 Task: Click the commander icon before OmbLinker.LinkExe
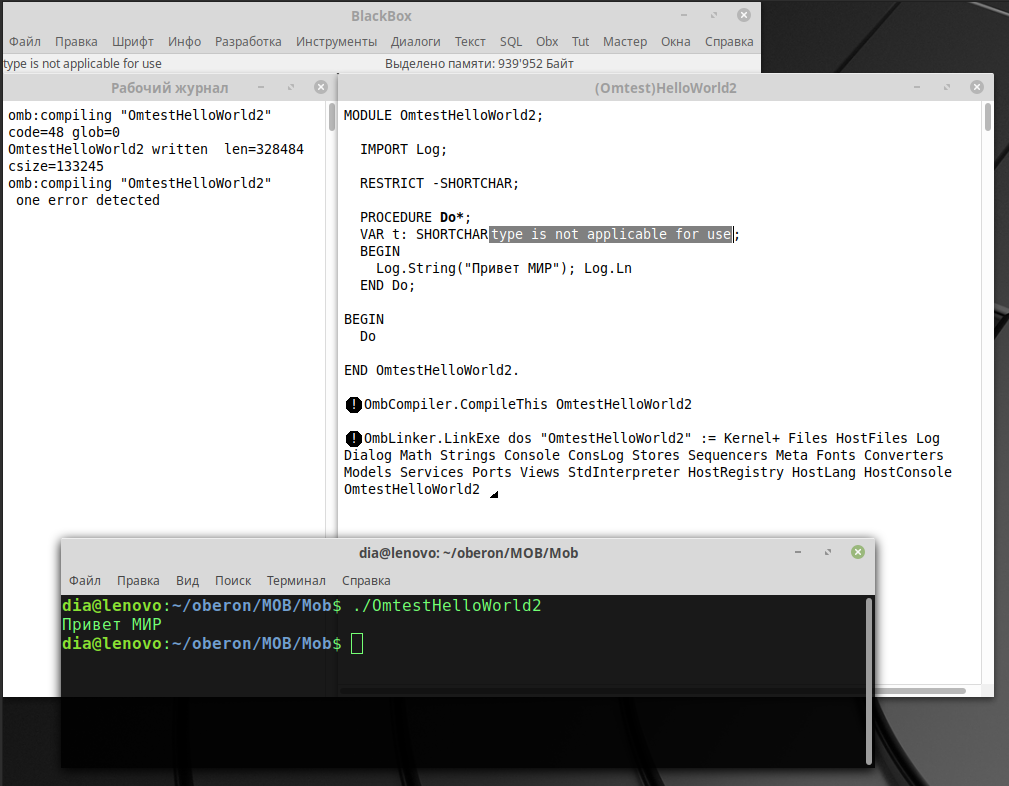pyautogui.click(x=353, y=439)
